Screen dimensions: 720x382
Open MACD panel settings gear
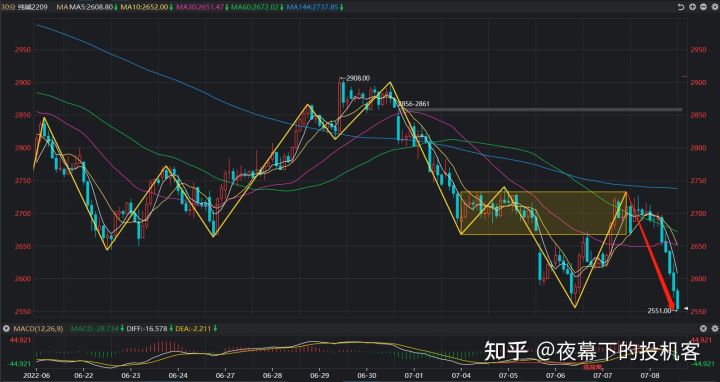click(714, 328)
